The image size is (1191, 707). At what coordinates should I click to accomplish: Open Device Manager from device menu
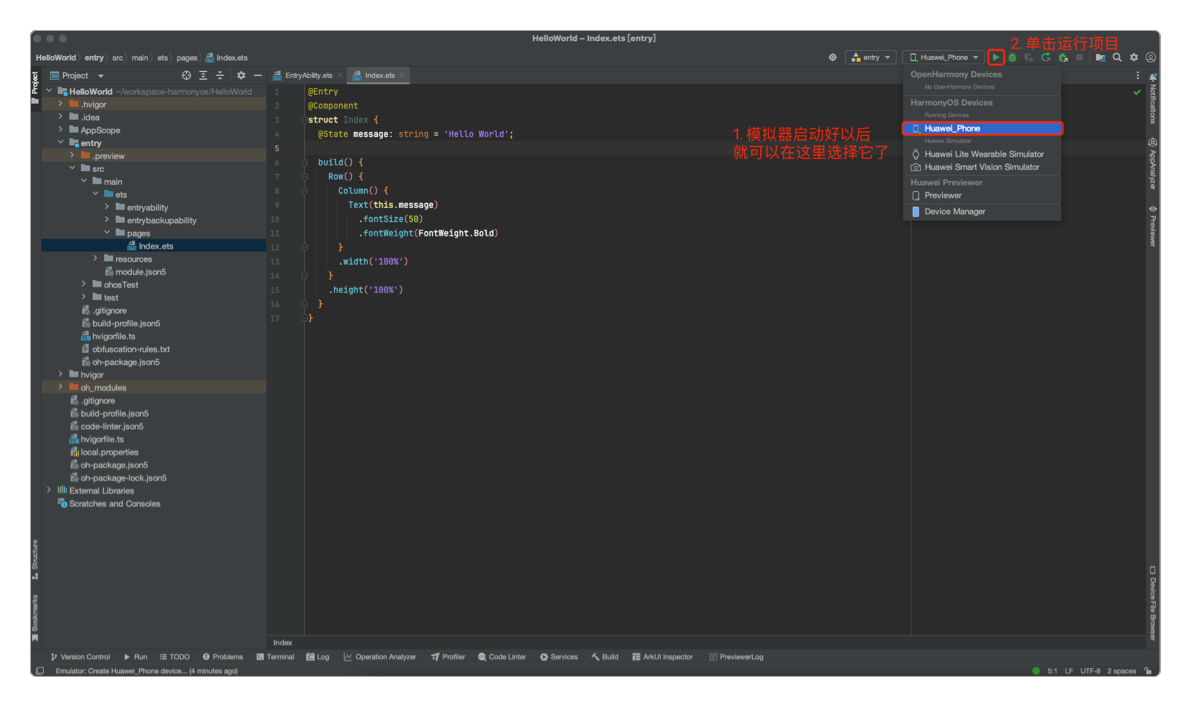coord(982,212)
